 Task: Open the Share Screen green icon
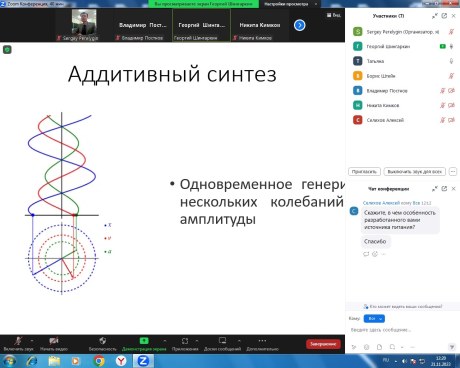(x=144, y=341)
